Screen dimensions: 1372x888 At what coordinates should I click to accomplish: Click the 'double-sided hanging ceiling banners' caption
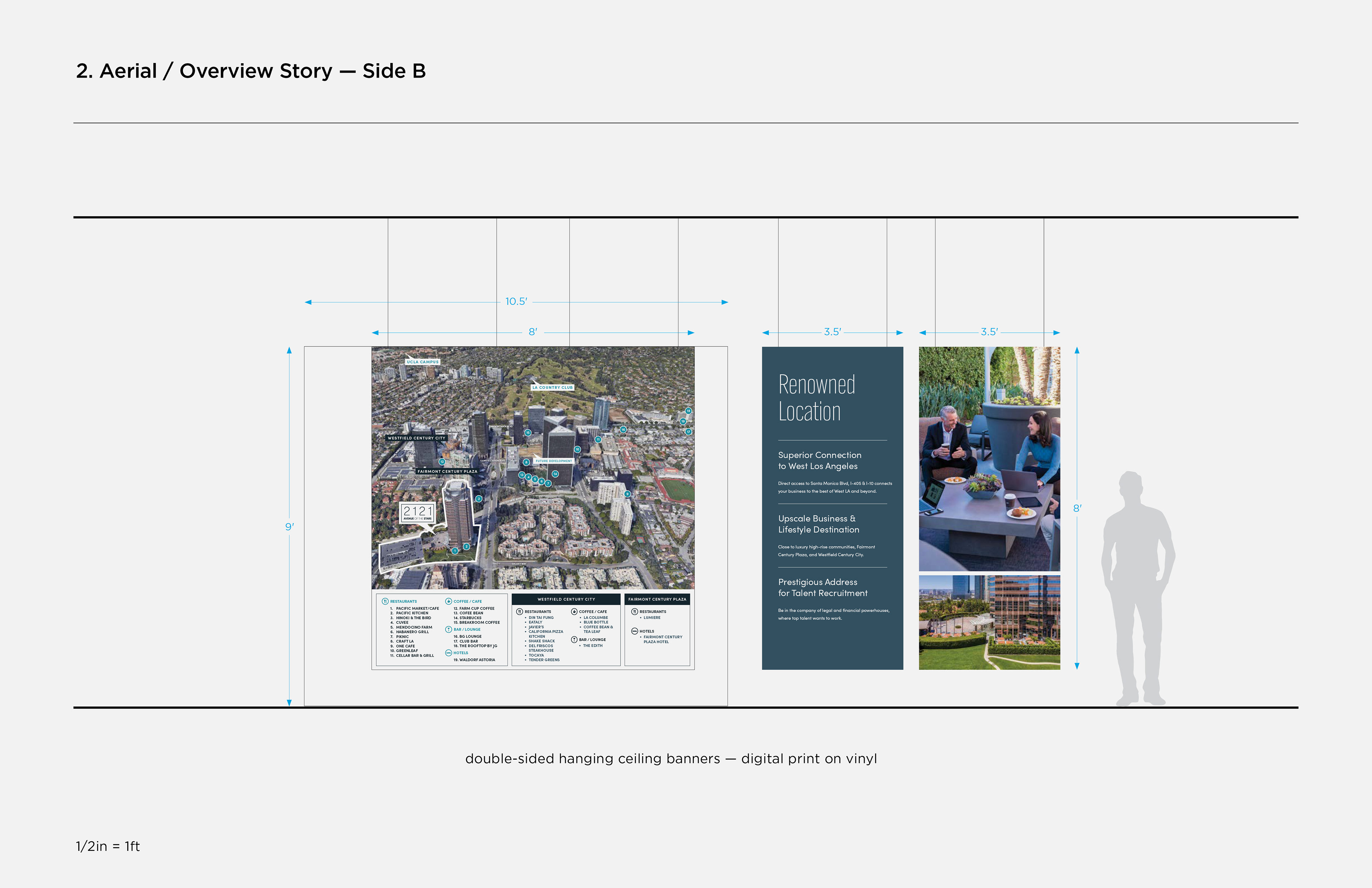pyautogui.click(x=671, y=759)
